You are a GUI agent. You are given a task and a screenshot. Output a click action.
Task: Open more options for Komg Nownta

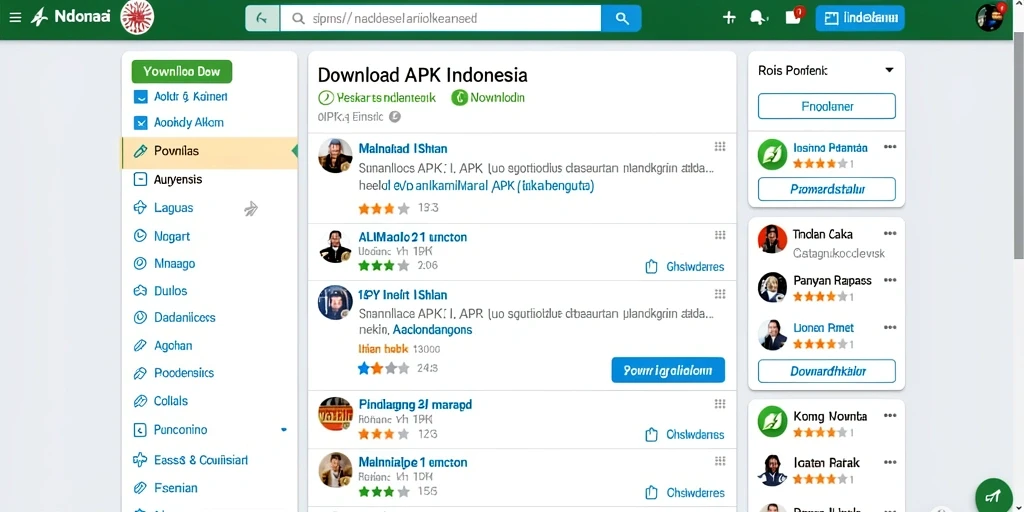point(890,415)
